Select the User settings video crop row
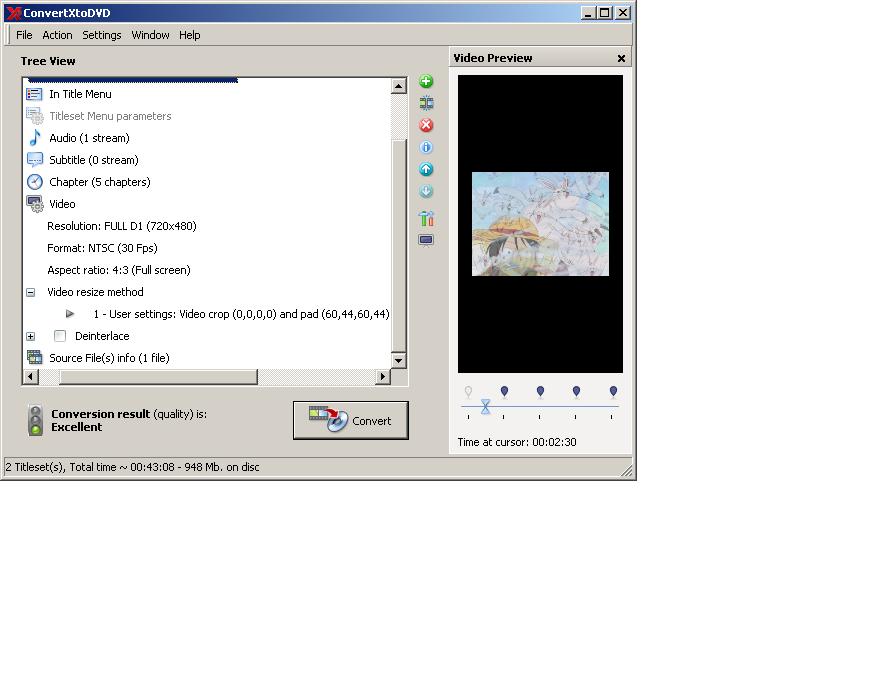This screenshot has height=683, width=887. pos(242,314)
